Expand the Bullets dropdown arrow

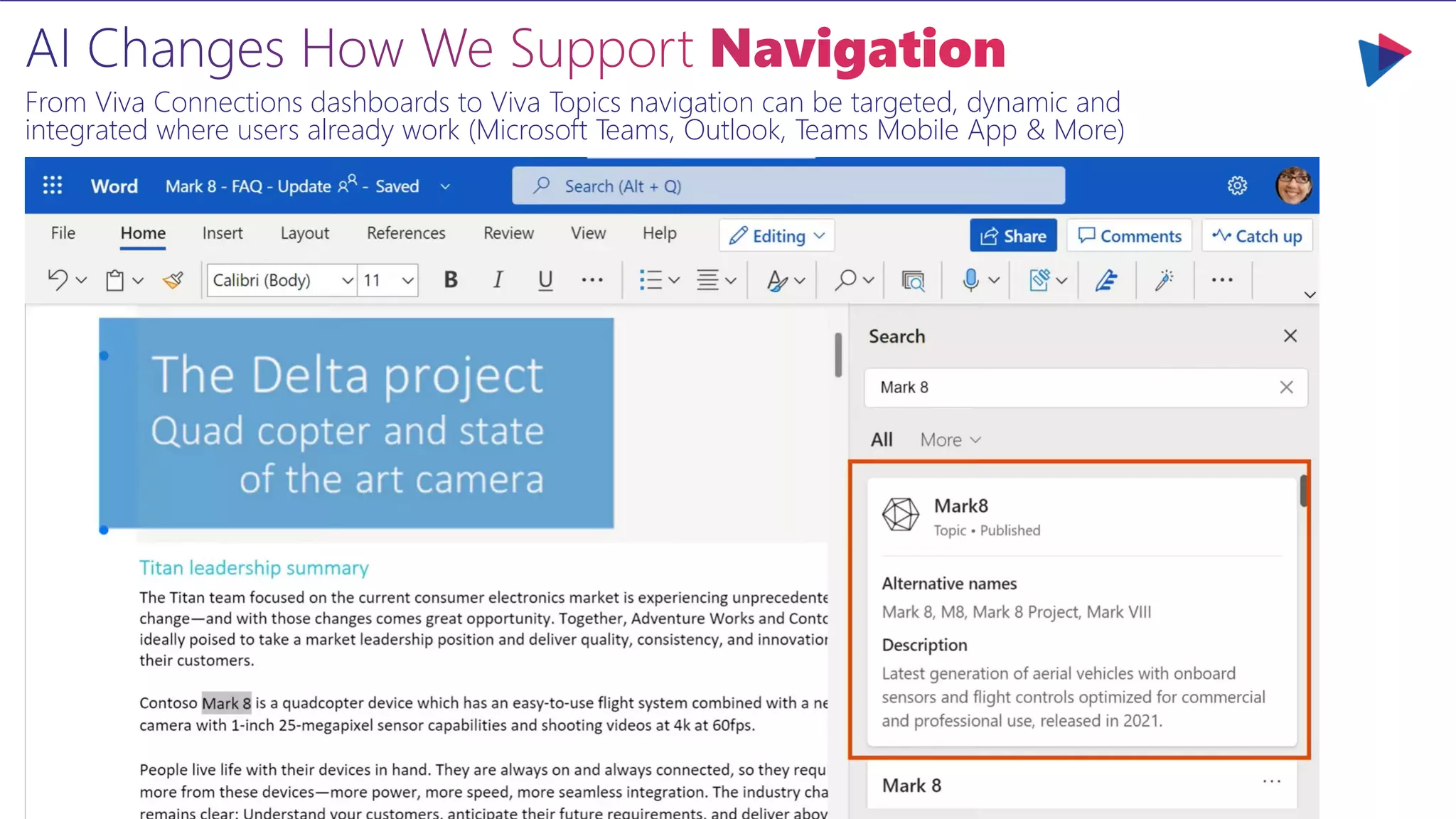pos(674,280)
